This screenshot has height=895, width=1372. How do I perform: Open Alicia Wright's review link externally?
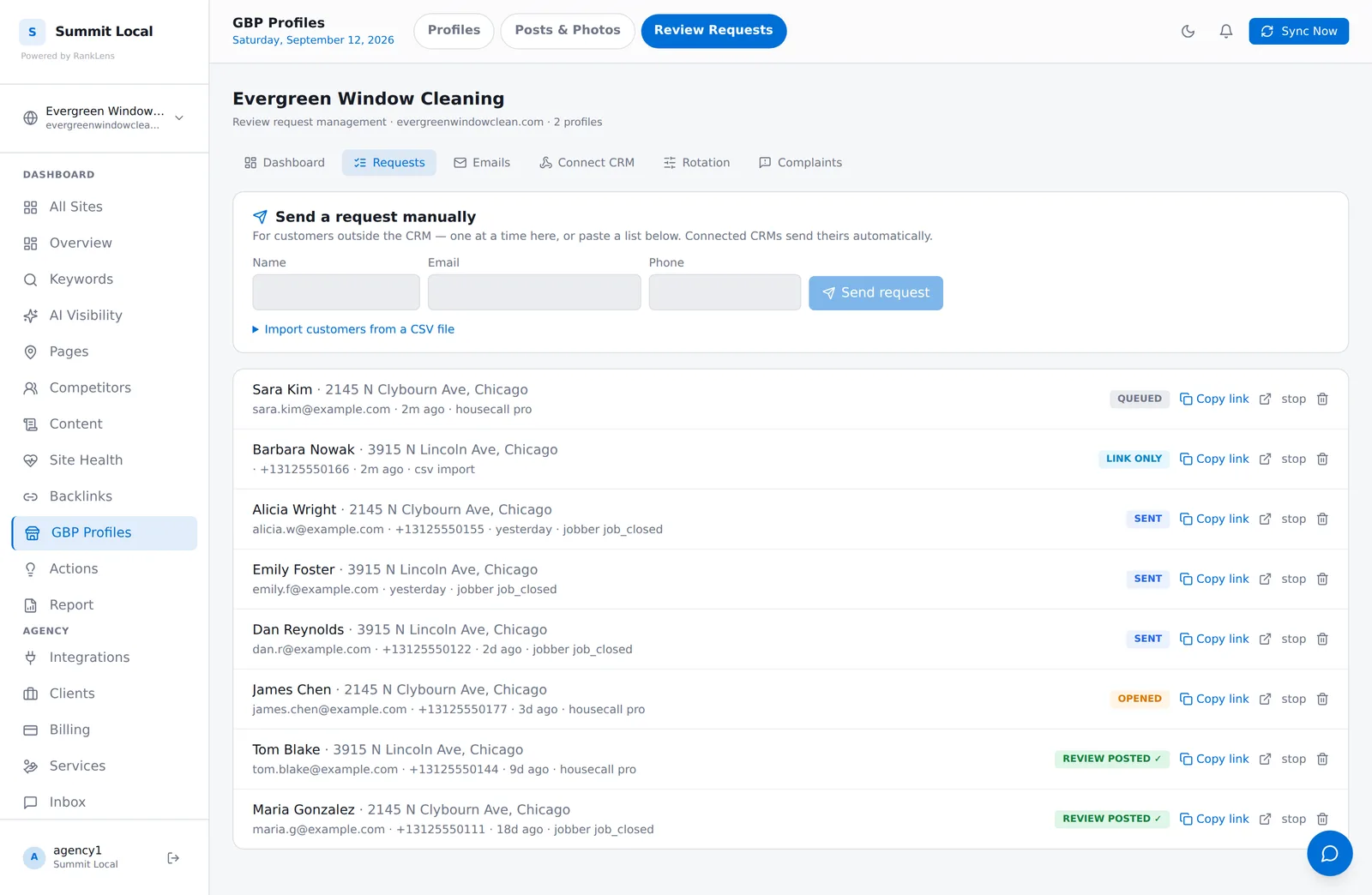tap(1265, 520)
